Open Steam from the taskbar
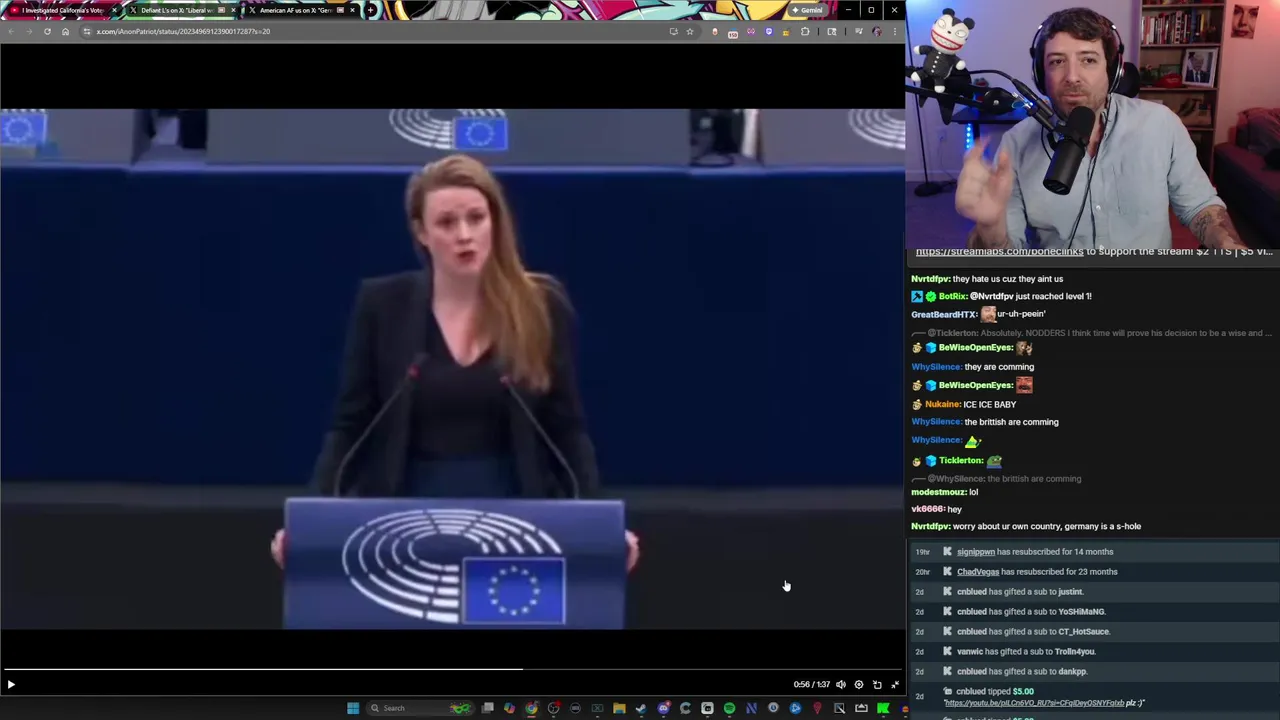 click(641, 708)
